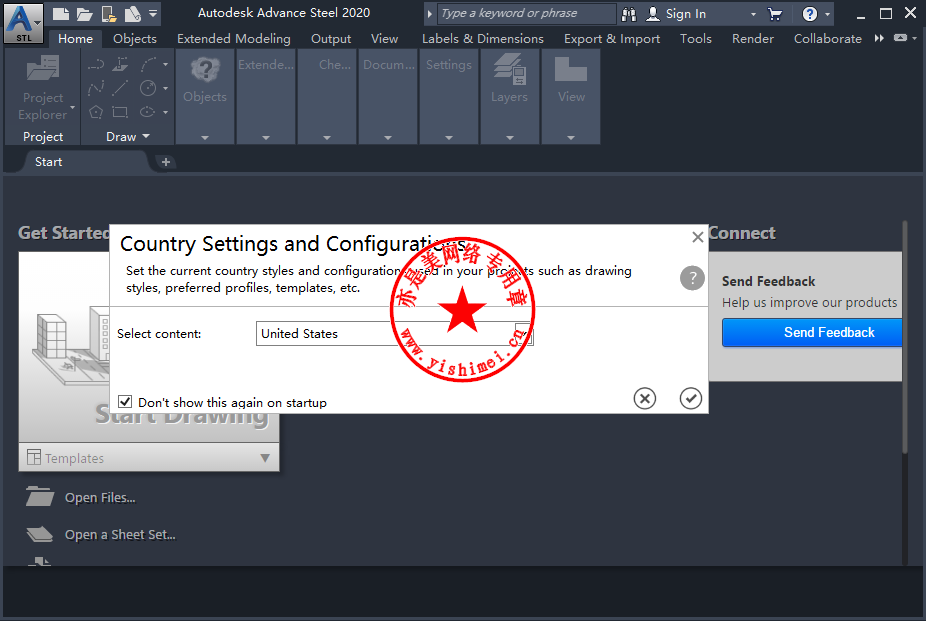Switch to the Home ribbon tab

pyautogui.click(x=75, y=38)
